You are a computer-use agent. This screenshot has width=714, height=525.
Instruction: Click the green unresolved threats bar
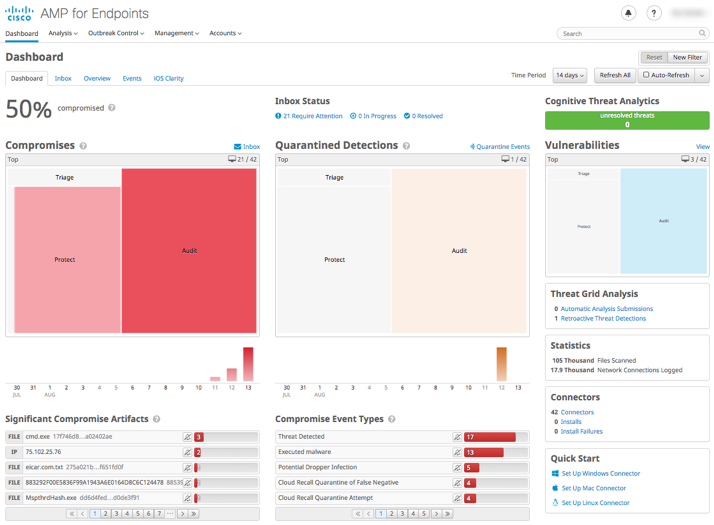pyautogui.click(x=627, y=120)
